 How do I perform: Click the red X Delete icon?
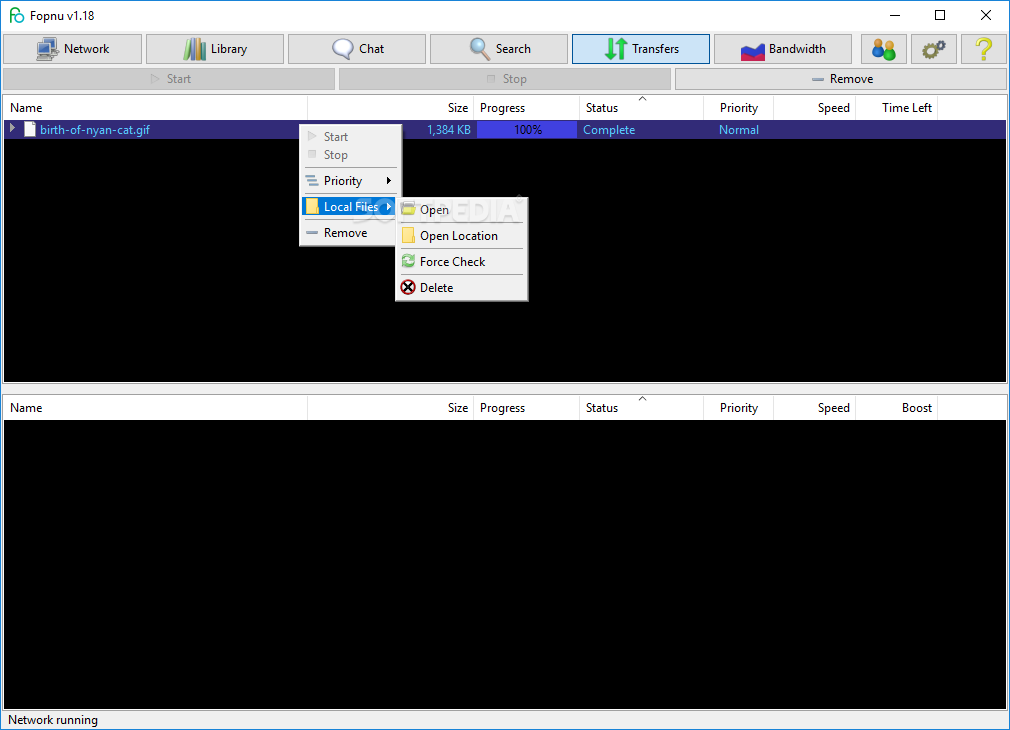tap(408, 287)
